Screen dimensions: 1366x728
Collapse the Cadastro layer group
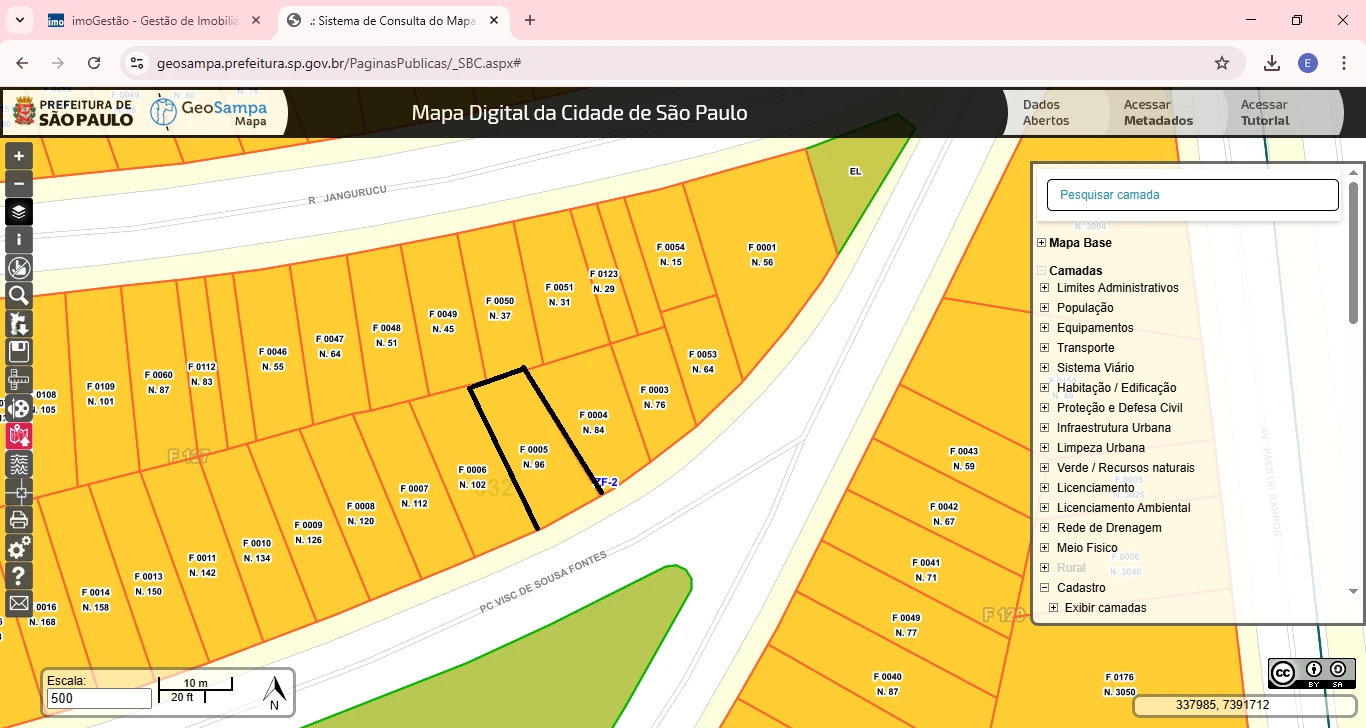click(x=1045, y=588)
